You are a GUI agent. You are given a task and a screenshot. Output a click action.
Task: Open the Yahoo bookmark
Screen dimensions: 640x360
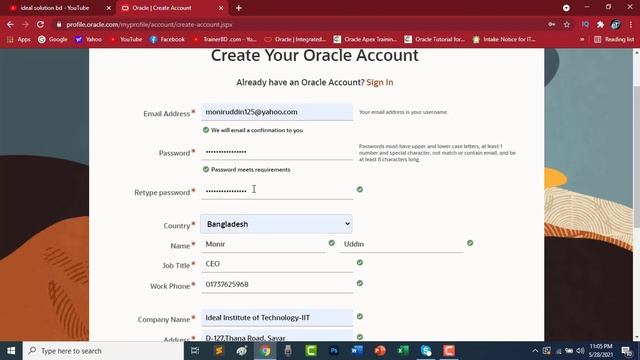pos(88,39)
